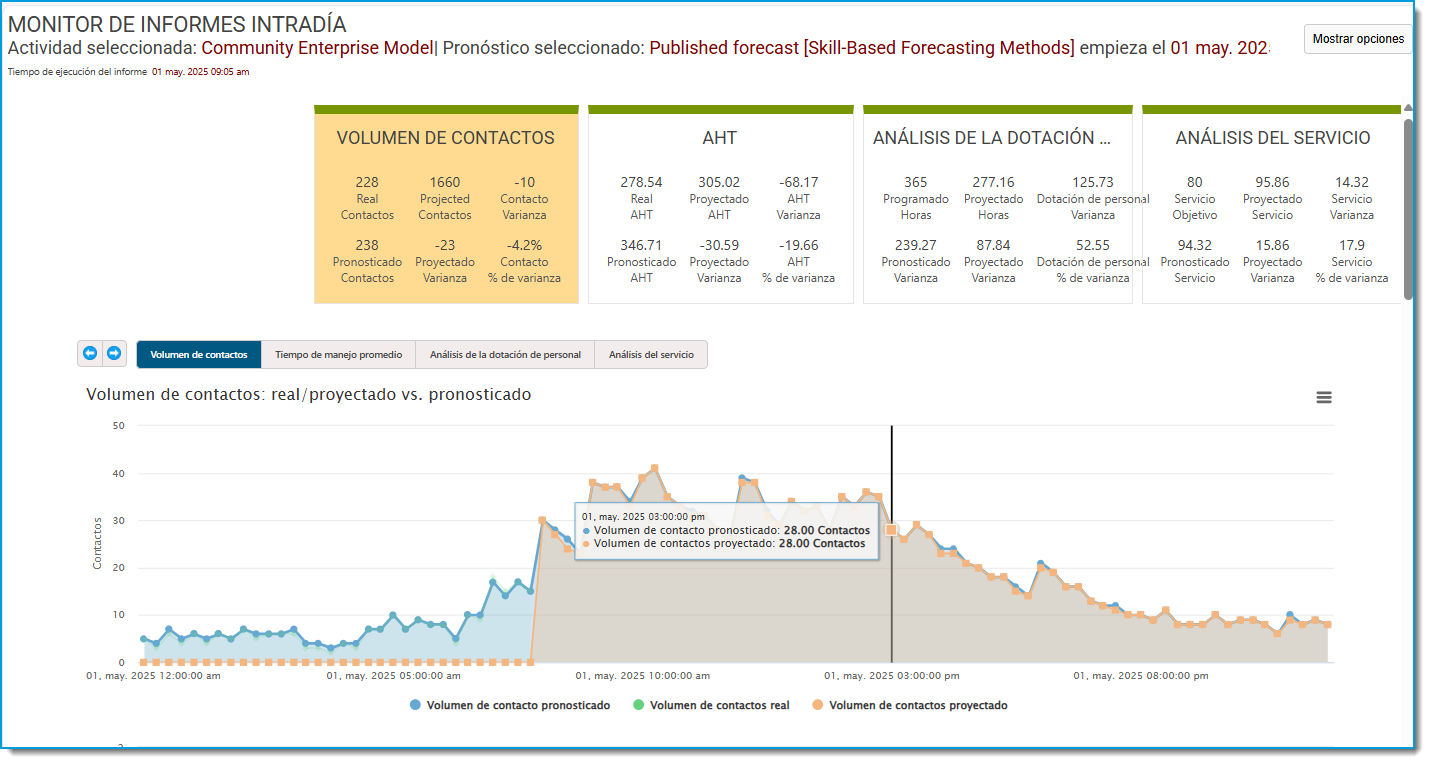Click the '-68.17' AHT Varianza value
Viewport: 1429px width, 763px height.
pyautogui.click(x=798, y=182)
